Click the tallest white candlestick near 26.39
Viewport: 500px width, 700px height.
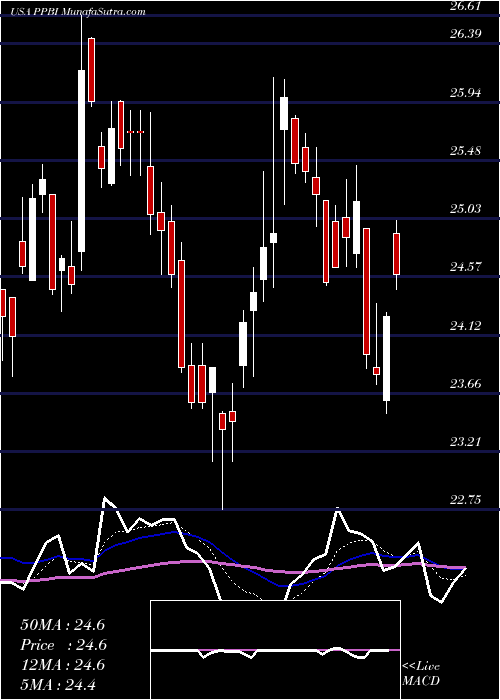[81, 161]
